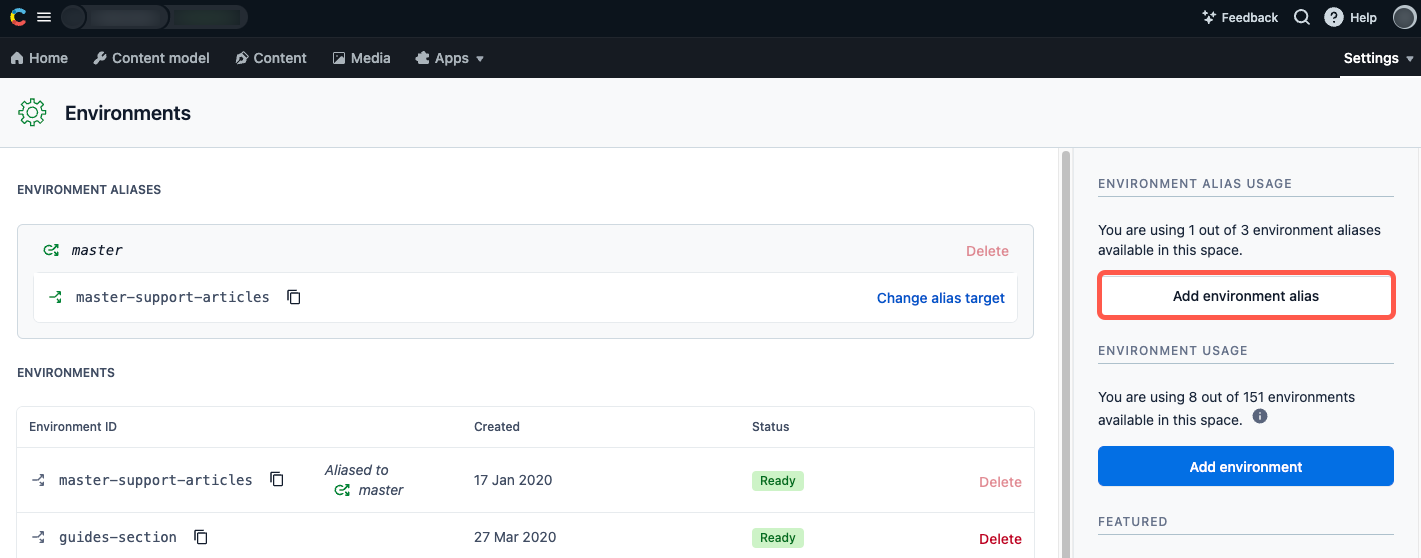This screenshot has height=558, width=1421.
Task: Expand the Apps dropdown menu
Action: click(450, 58)
